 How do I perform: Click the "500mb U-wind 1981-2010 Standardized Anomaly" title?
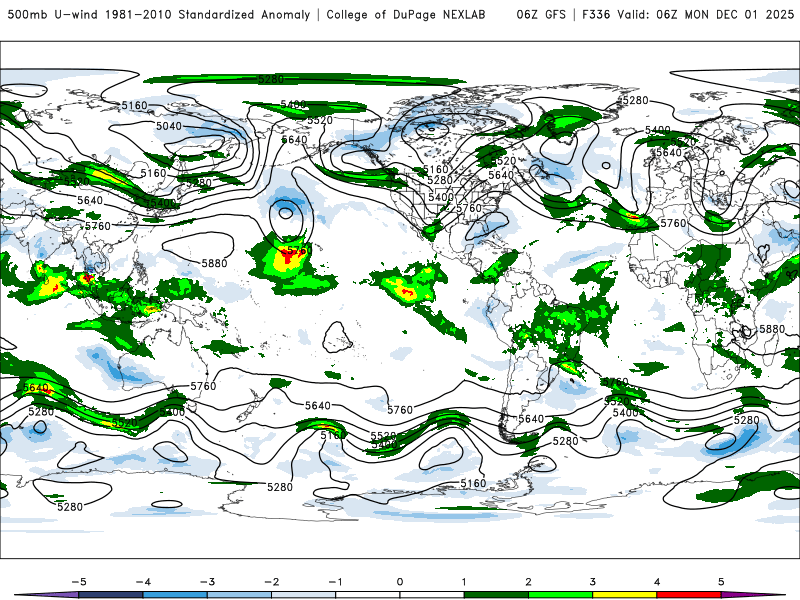(x=159, y=15)
